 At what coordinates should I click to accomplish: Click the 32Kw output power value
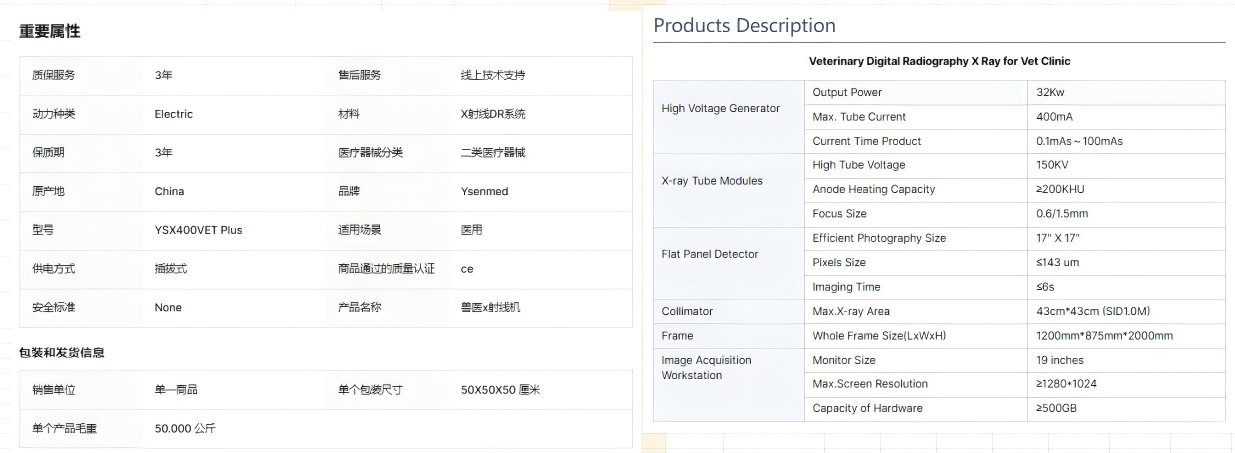[x=1050, y=92]
